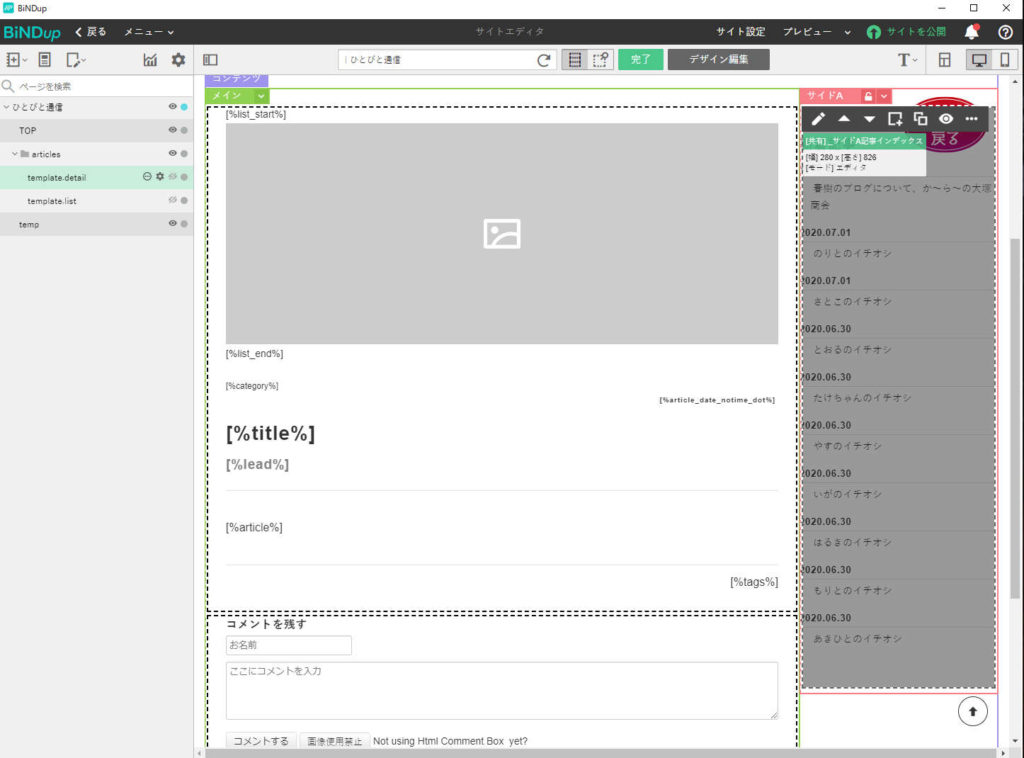The height and width of the screenshot is (758, 1024).
Task: Open the access analytics chart icon
Action: tap(150, 60)
